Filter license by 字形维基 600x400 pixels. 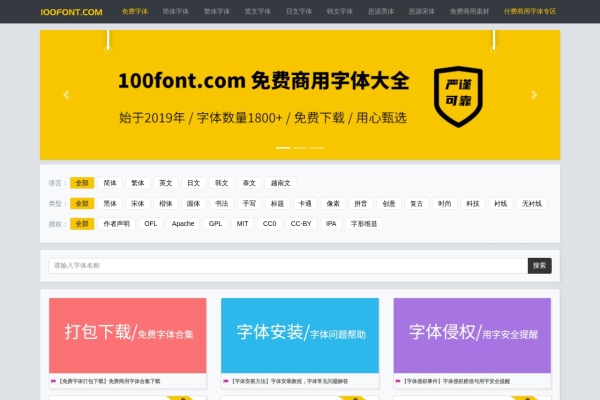coord(364,224)
